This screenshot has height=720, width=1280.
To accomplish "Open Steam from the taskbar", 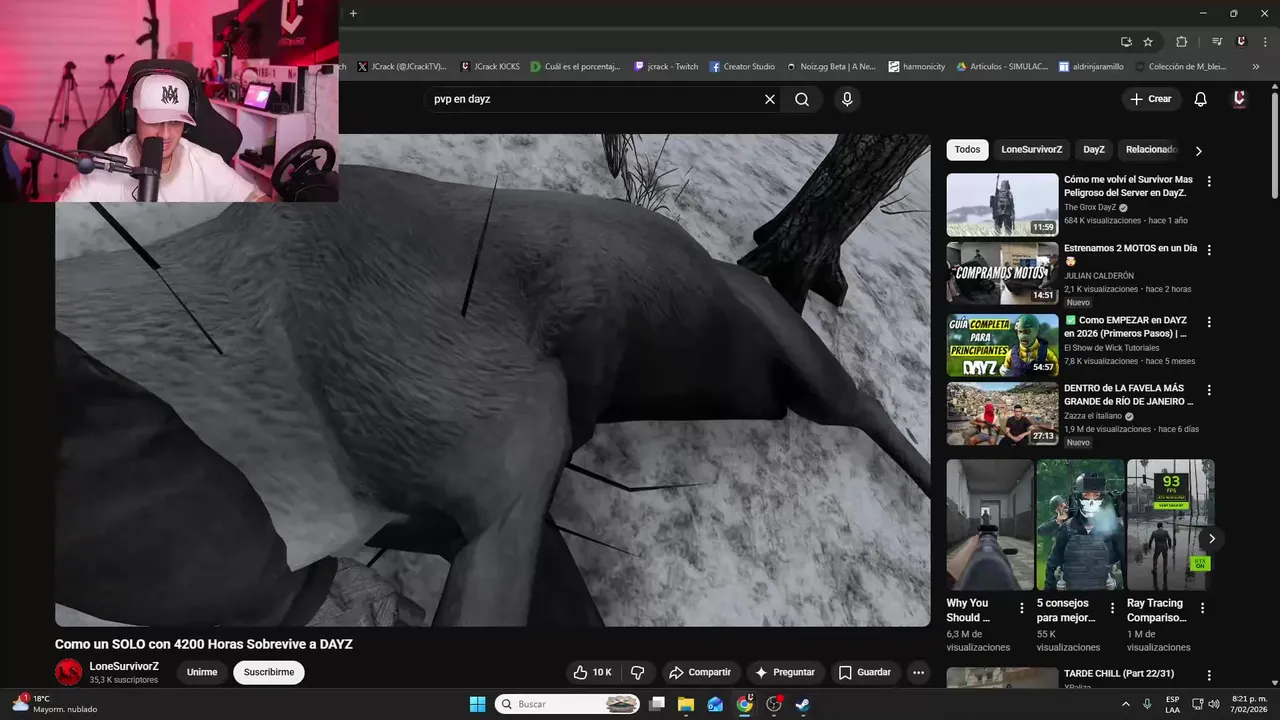I will pos(802,704).
